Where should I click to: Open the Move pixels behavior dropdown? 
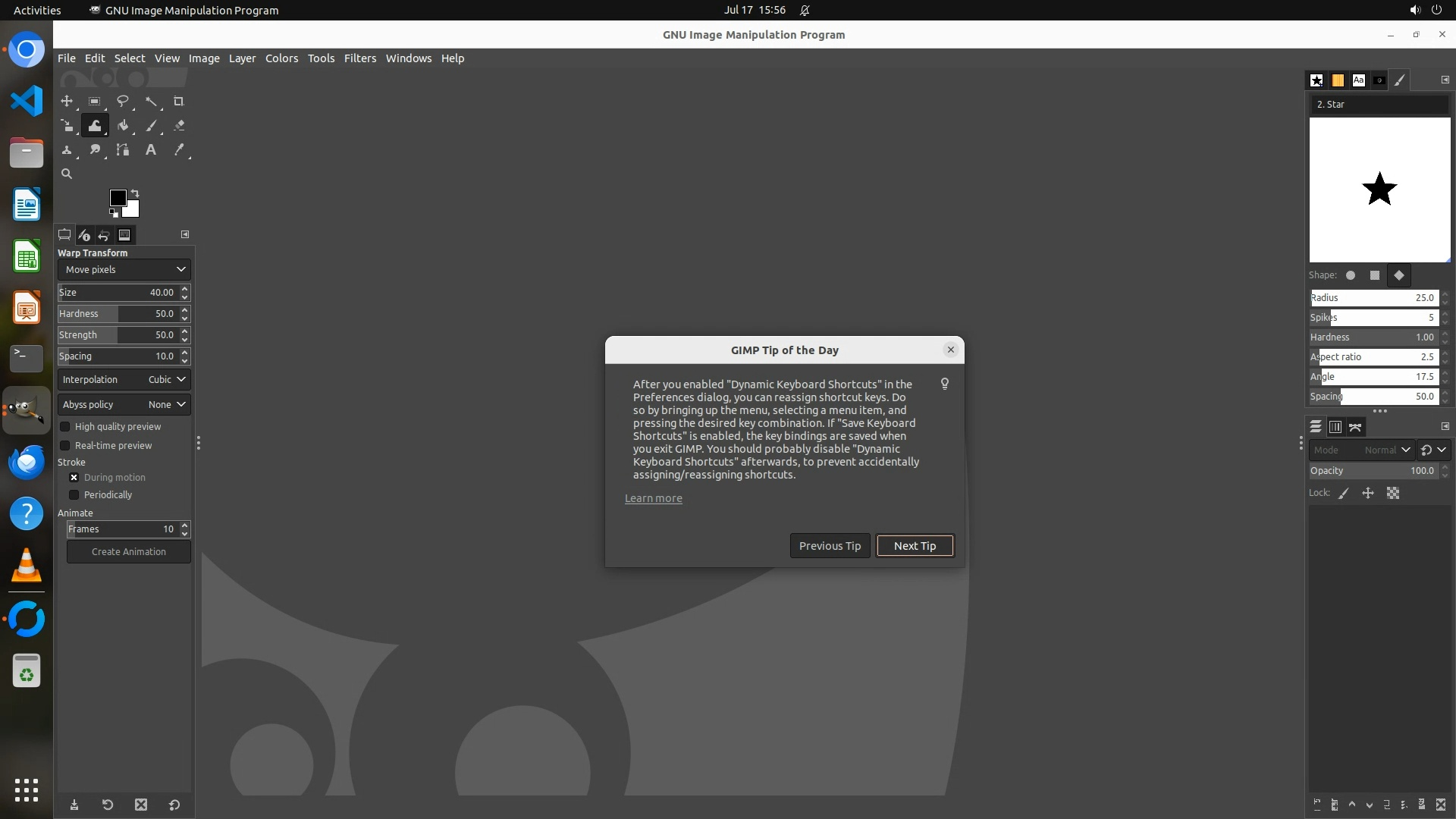[x=124, y=270]
